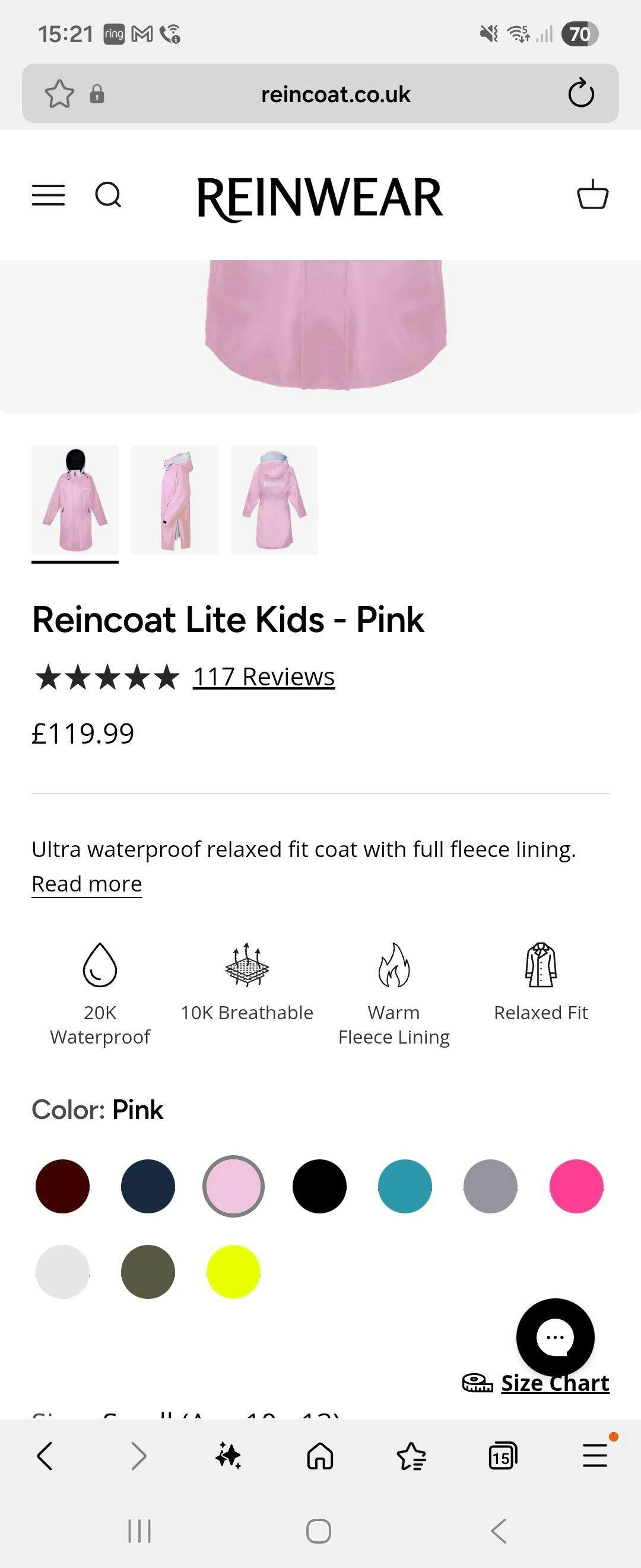Image resolution: width=641 pixels, height=1568 pixels.
Task: Expand description with Read more
Action: click(x=87, y=884)
